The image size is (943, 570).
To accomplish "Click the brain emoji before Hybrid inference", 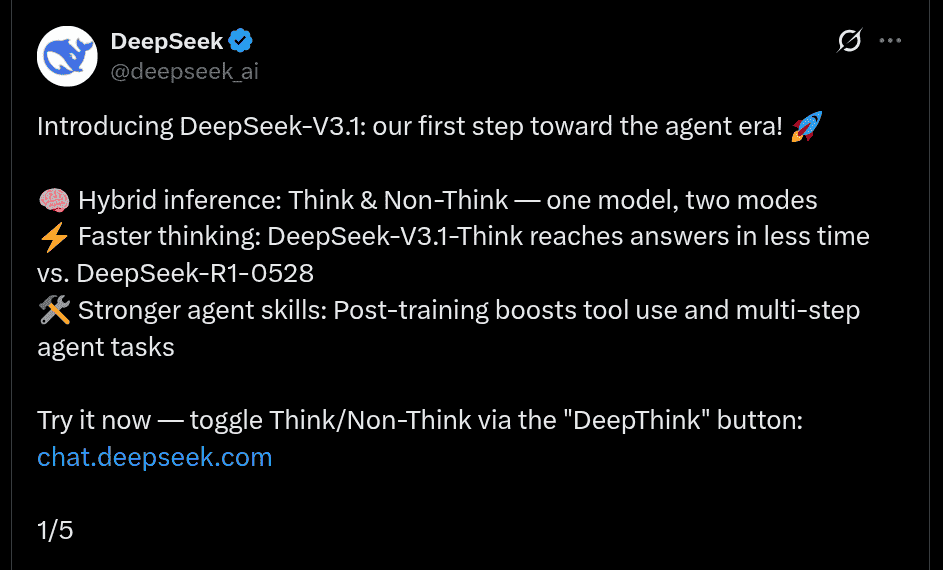I will [53, 200].
